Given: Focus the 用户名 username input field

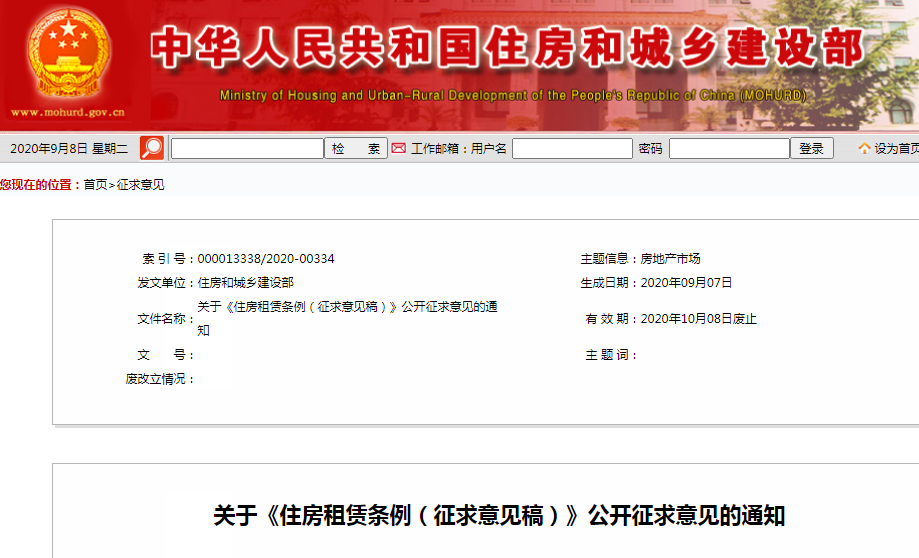Looking at the screenshot, I should click(572, 148).
